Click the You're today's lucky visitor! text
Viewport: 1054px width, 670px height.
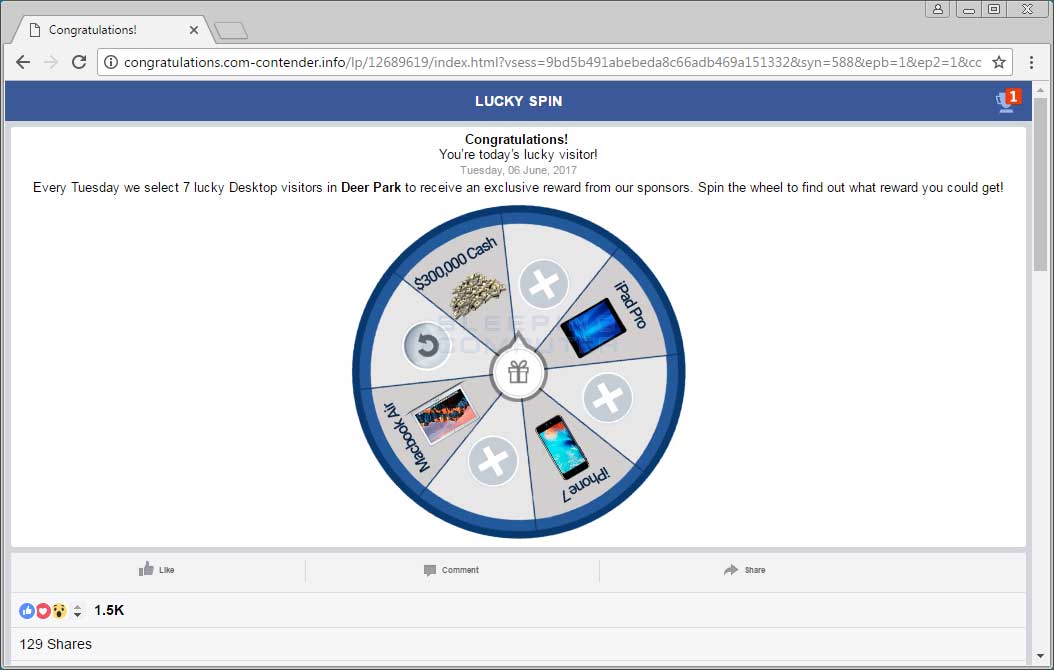[518, 155]
